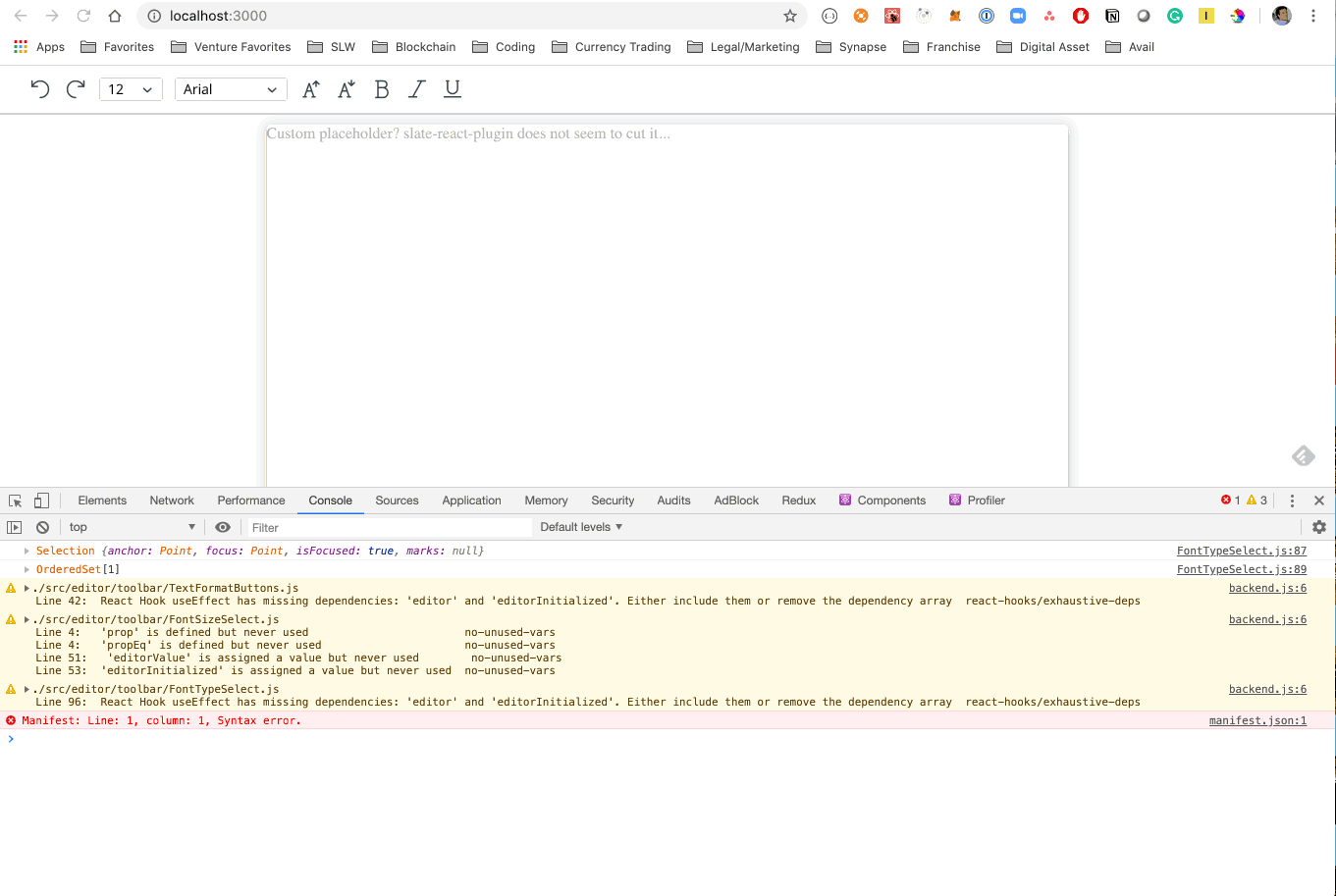Open the Favorites bookmark folder
The image size is (1336, 896).
pyautogui.click(x=118, y=47)
